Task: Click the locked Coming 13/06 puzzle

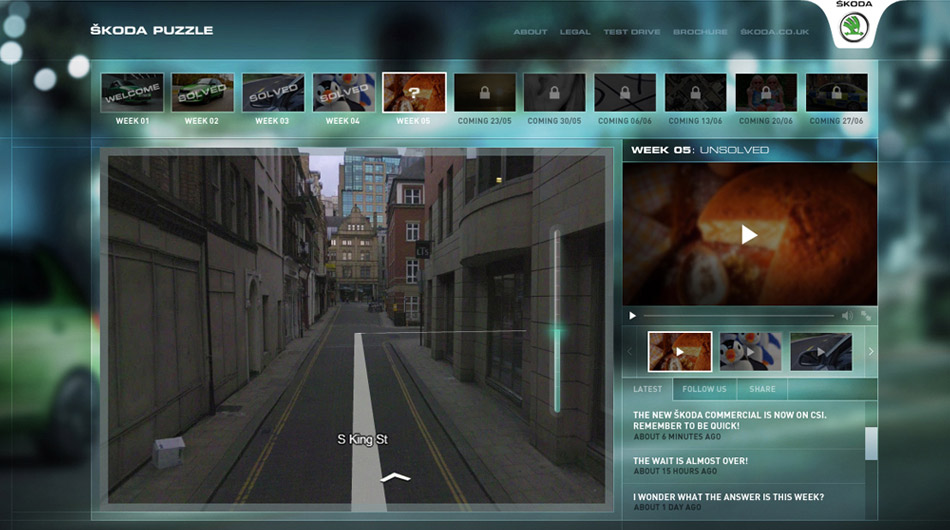Action: (696, 93)
